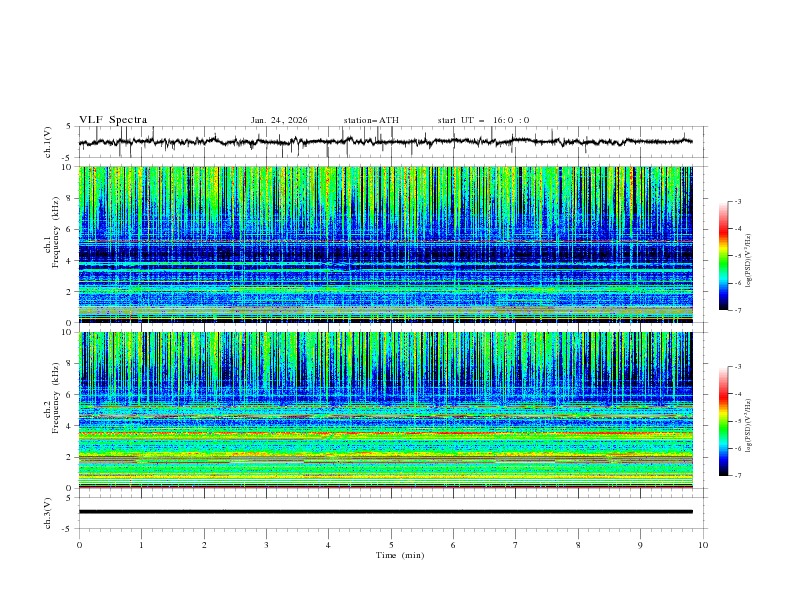
Task: Click the "1" minute tick label
Action: click(142, 545)
